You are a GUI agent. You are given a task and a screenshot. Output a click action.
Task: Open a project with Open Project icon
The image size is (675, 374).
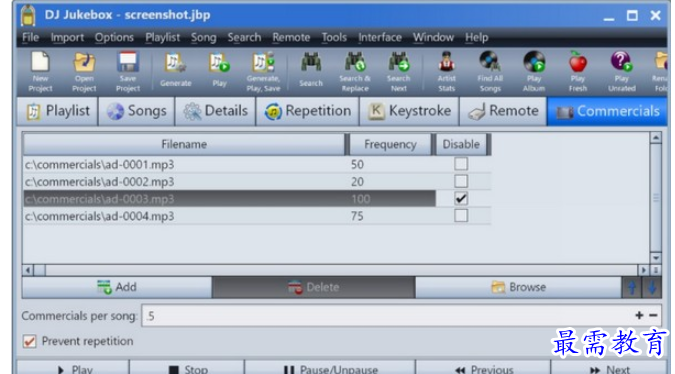point(84,71)
